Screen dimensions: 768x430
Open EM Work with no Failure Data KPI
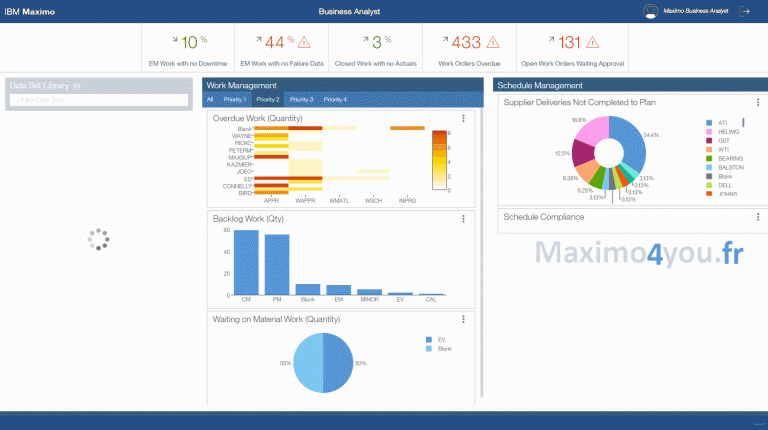pyautogui.click(x=282, y=48)
